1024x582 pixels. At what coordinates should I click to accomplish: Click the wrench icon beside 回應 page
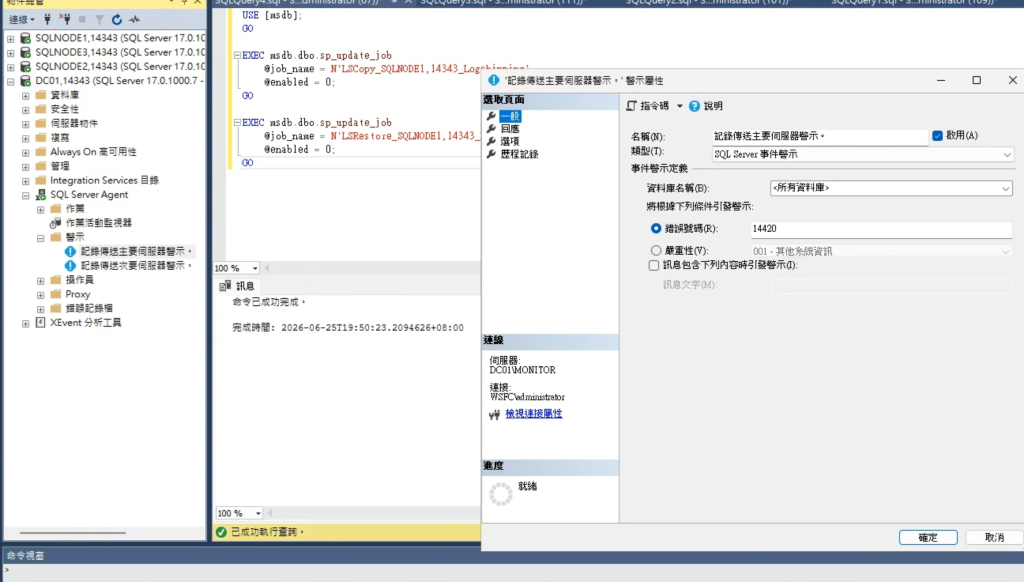[492, 129]
